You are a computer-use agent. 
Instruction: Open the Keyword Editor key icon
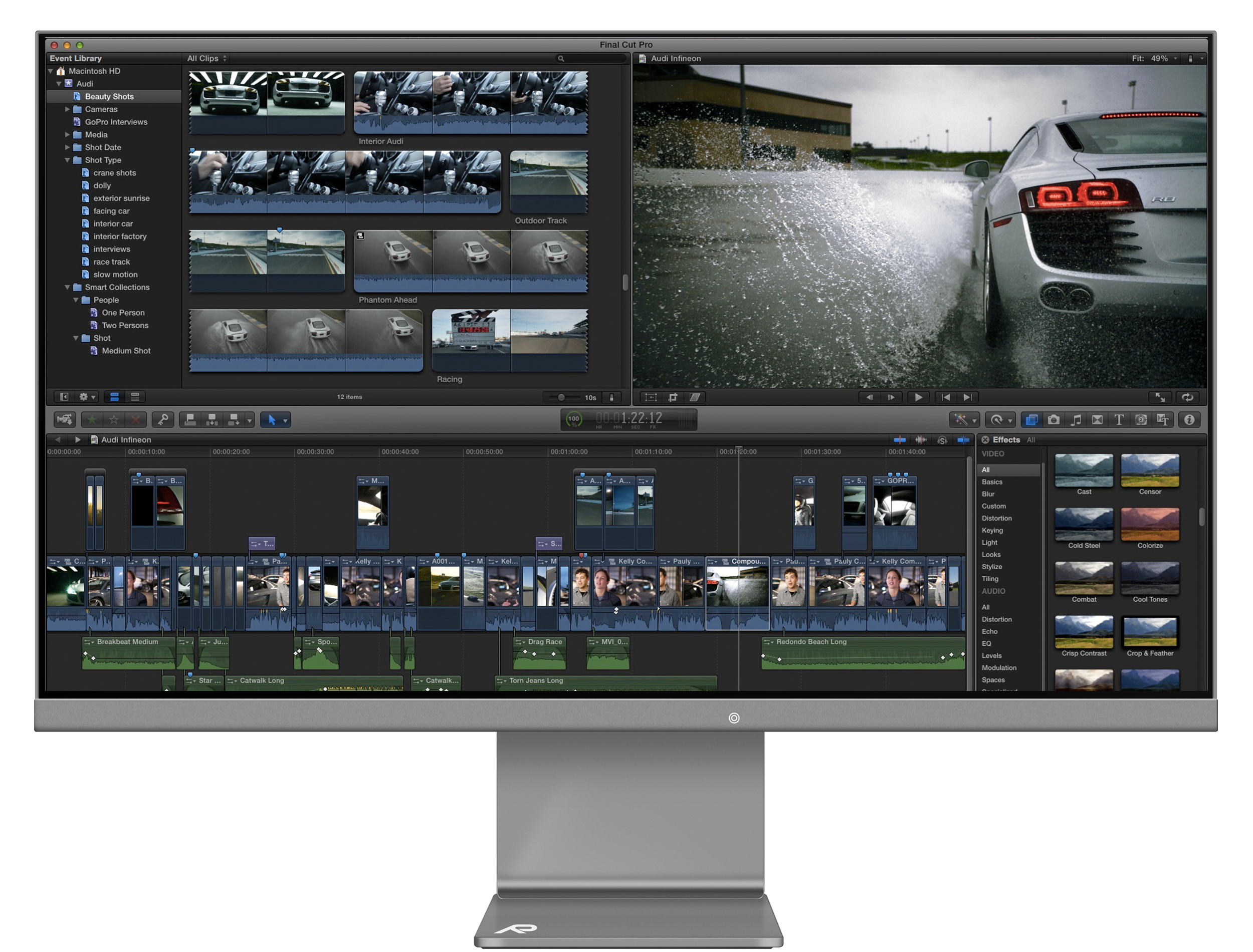coord(163,420)
